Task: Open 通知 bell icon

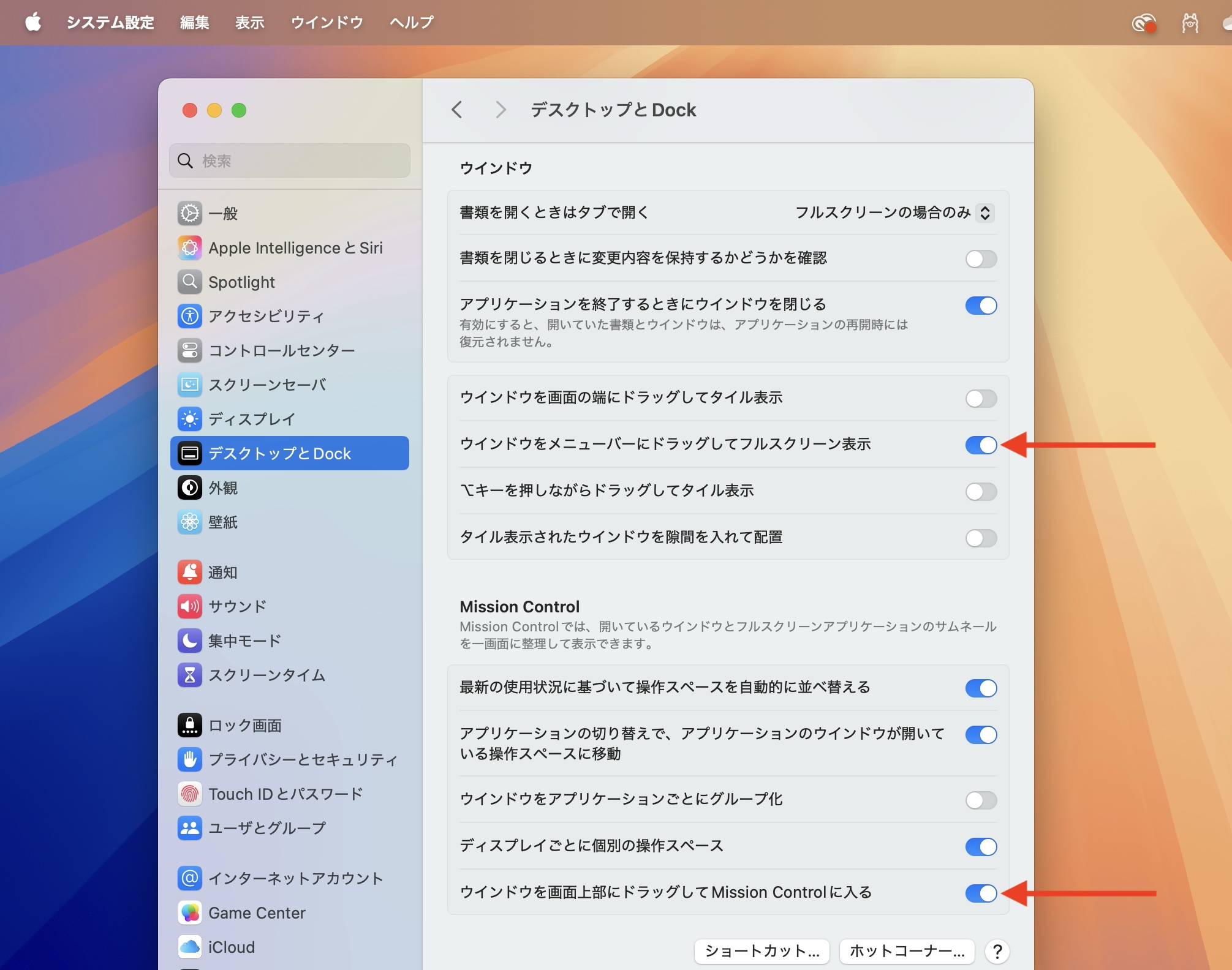Action: [x=190, y=572]
